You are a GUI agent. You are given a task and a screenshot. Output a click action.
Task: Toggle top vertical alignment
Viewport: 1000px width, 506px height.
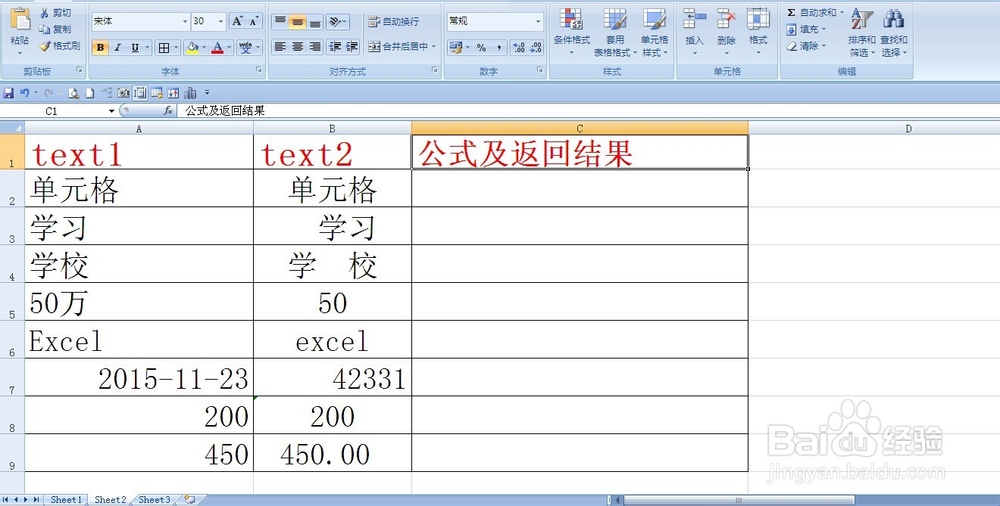pos(280,22)
